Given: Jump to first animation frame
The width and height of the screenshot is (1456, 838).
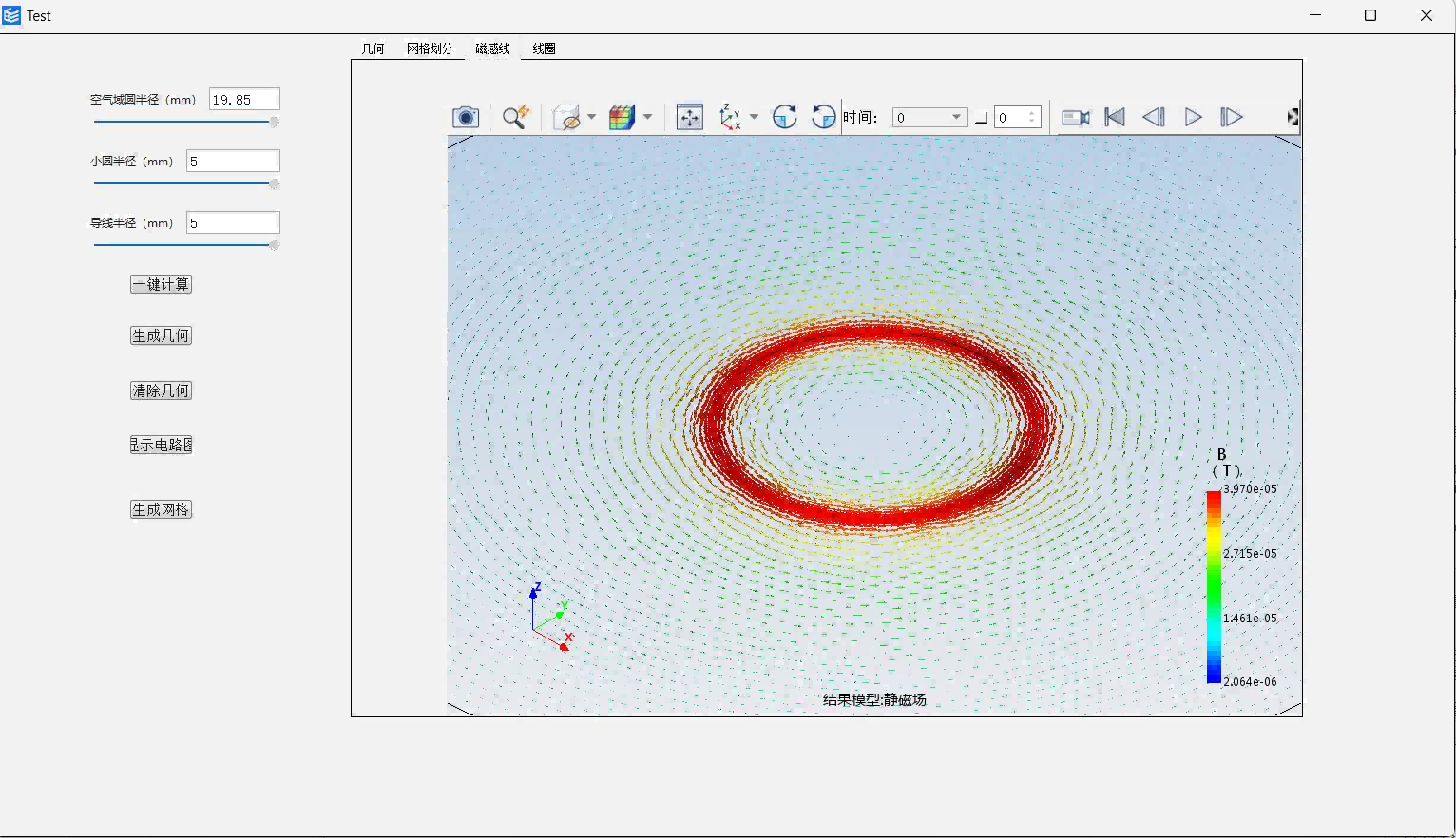Looking at the screenshot, I should point(1115,117).
